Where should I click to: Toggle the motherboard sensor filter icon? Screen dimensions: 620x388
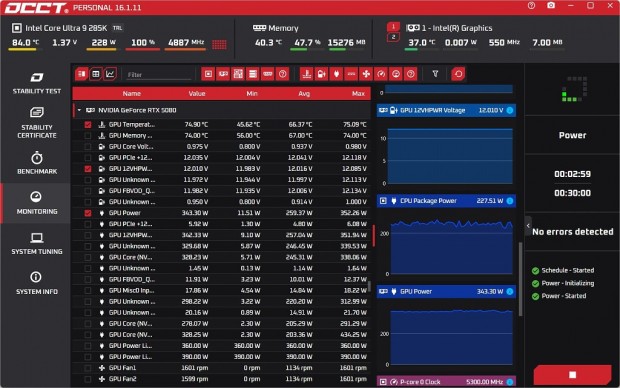pyautogui.click(x=238, y=74)
